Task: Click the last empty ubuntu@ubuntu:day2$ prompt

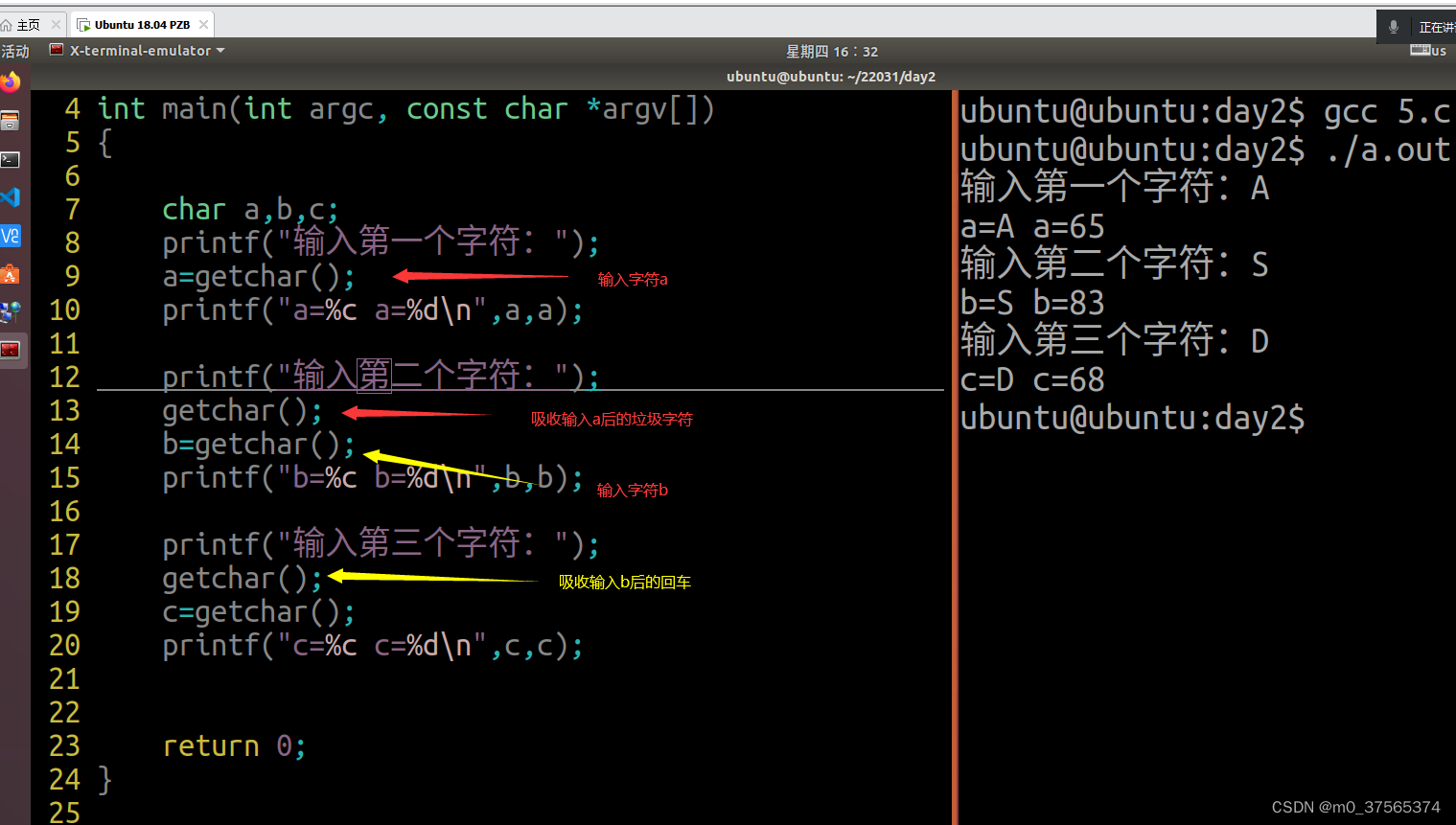Action: (x=1133, y=419)
